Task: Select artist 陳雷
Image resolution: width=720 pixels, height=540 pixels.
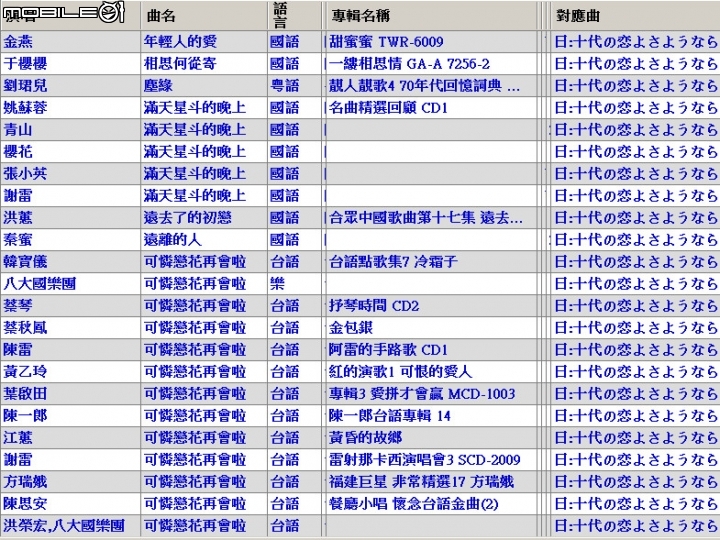Action: pos(18,350)
